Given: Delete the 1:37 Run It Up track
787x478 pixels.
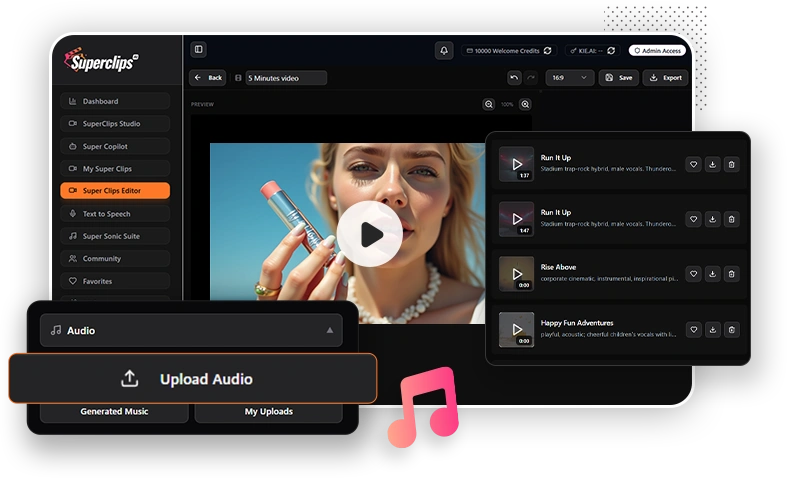Looking at the screenshot, I should click(x=731, y=164).
